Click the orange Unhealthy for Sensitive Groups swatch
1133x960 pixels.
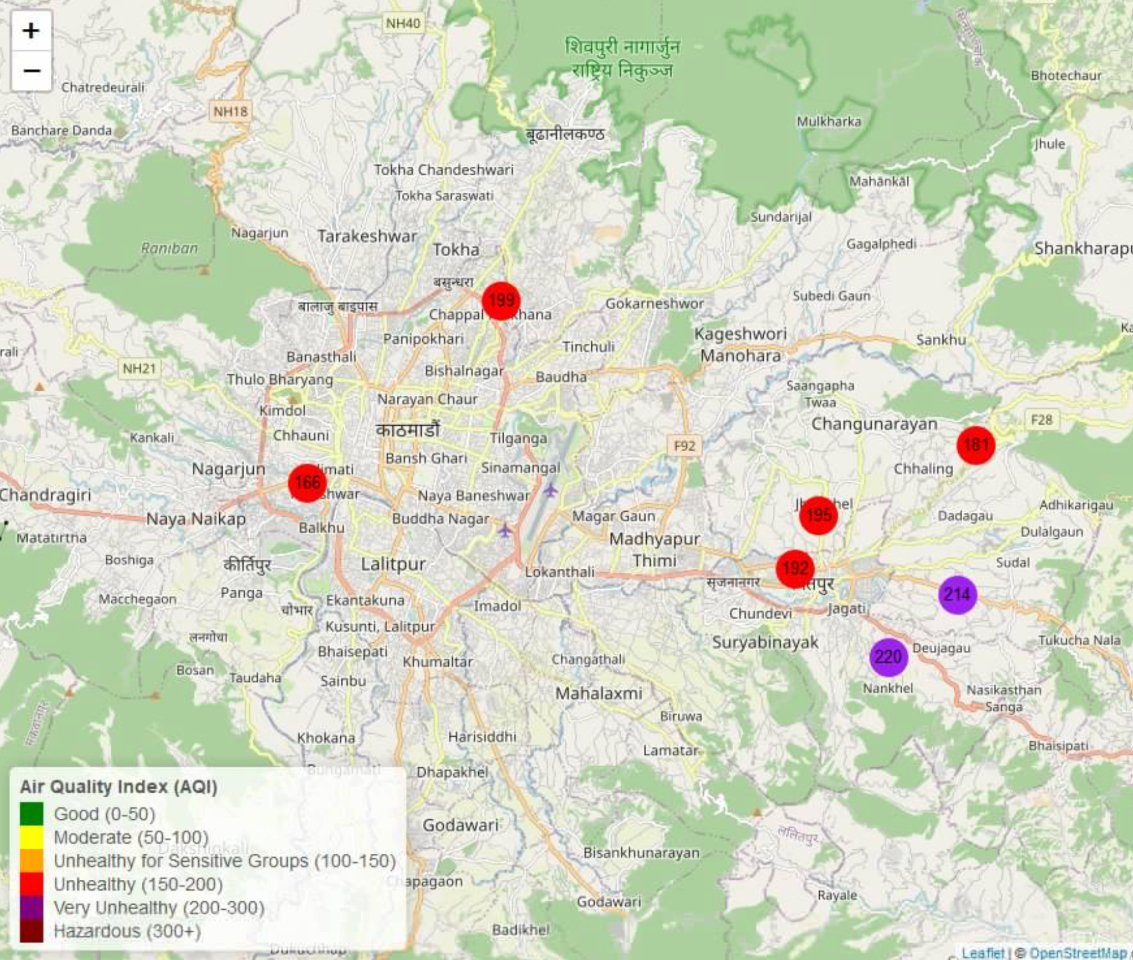pyautogui.click(x=32, y=861)
